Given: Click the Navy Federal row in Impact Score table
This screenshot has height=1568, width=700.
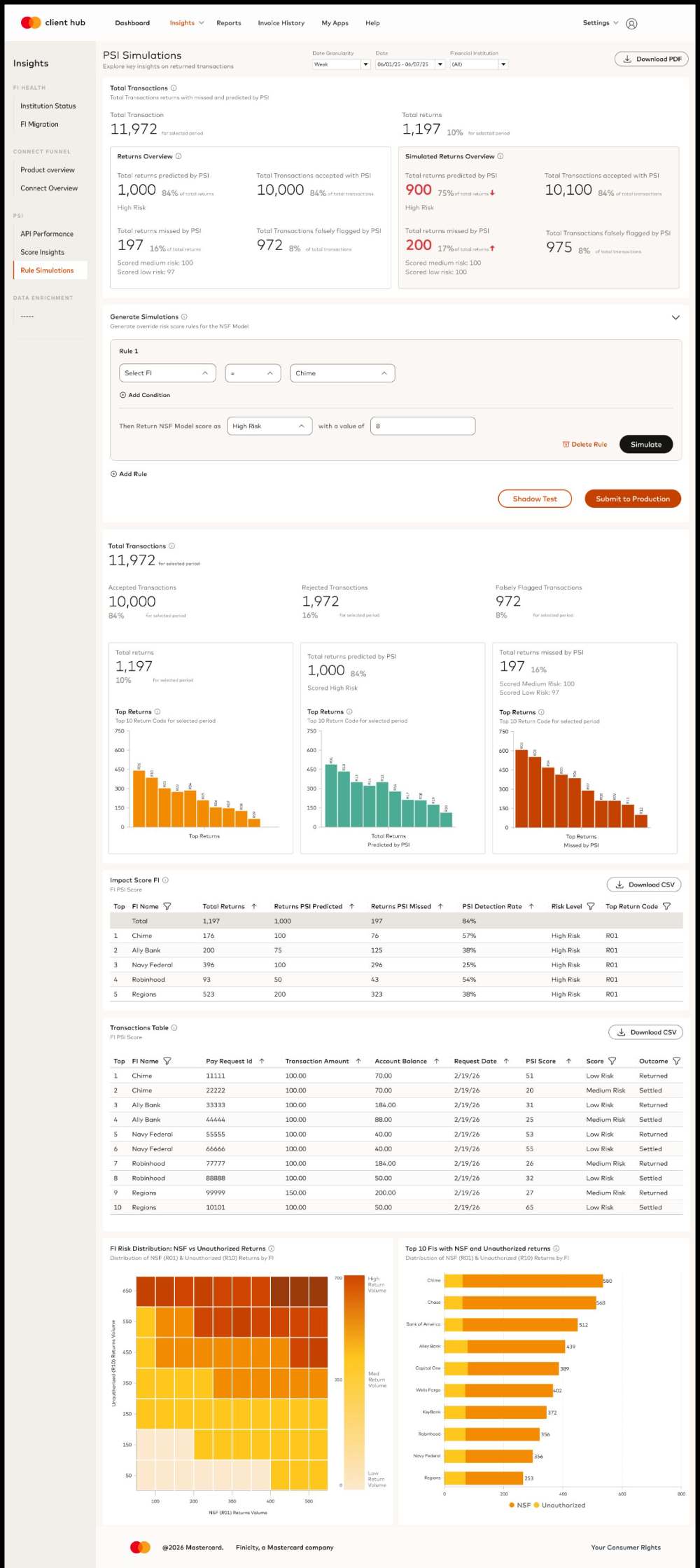Looking at the screenshot, I should point(396,965).
